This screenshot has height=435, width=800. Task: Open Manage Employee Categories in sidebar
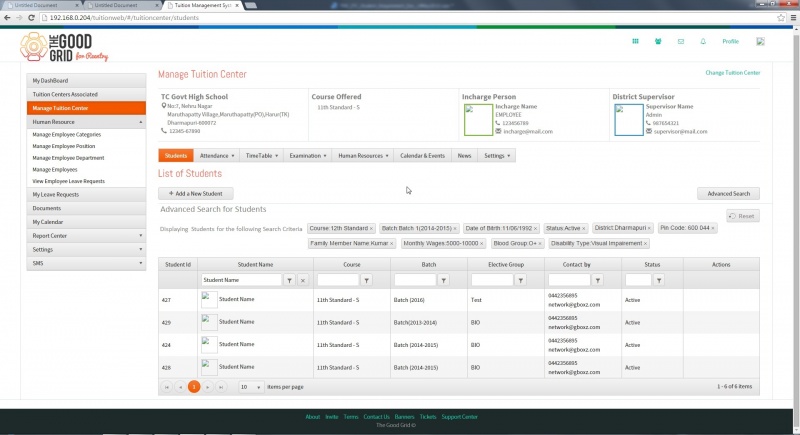(x=67, y=135)
